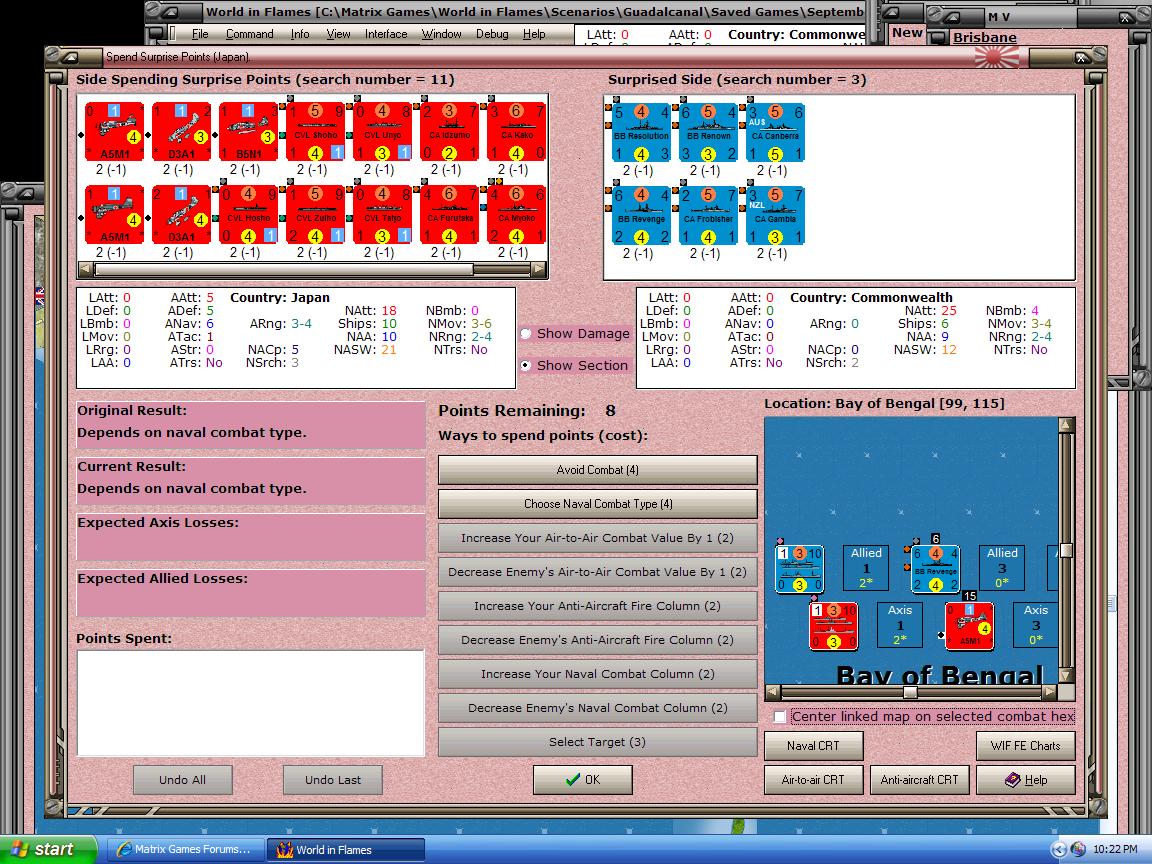Click the map's horizontal scrollbar right arrow
Screen dimensions: 1152x864
[x=1050, y=692]
